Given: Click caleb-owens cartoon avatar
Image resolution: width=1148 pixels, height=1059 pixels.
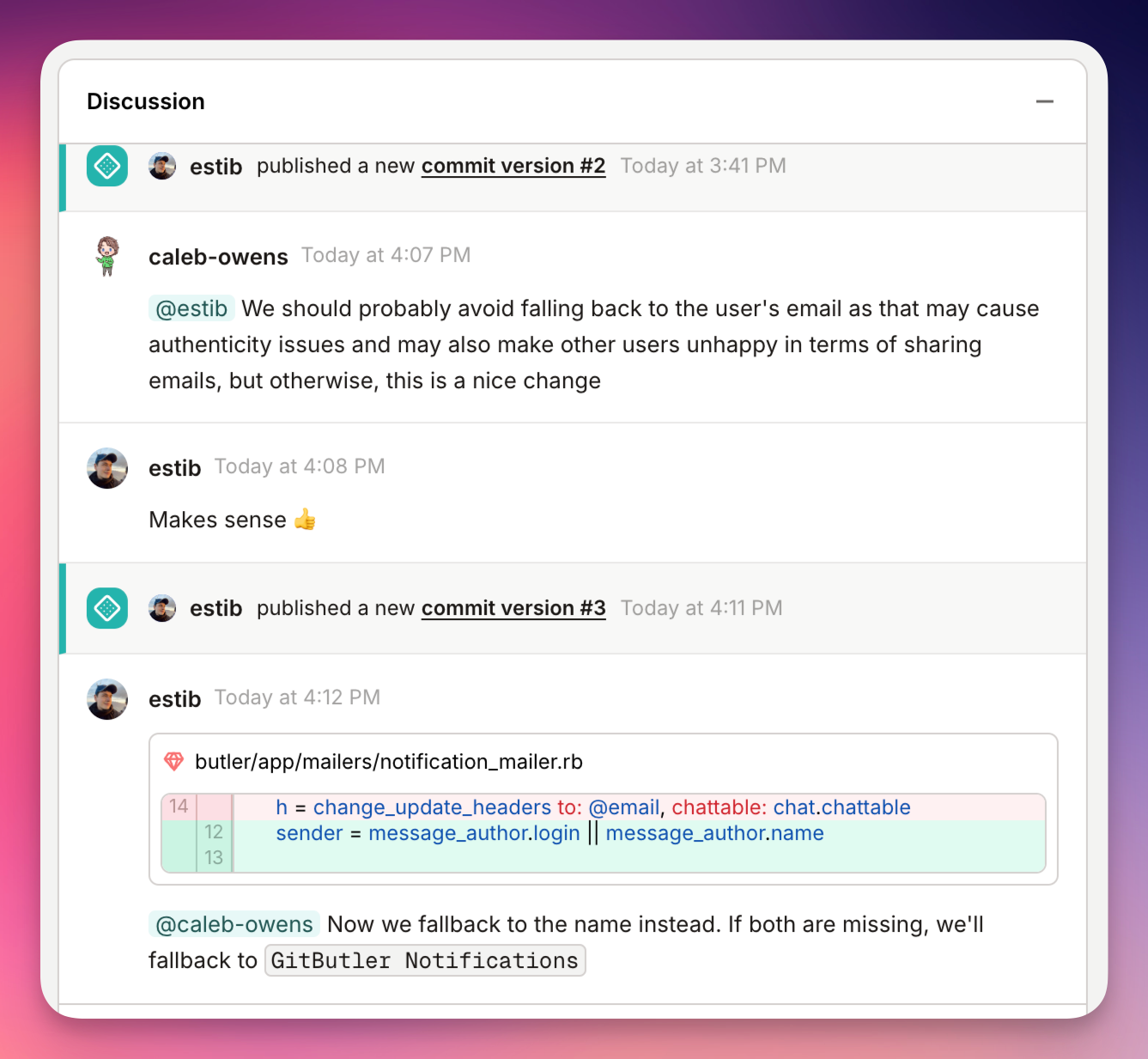Looking at the screenshot, I should coord(107,256).
